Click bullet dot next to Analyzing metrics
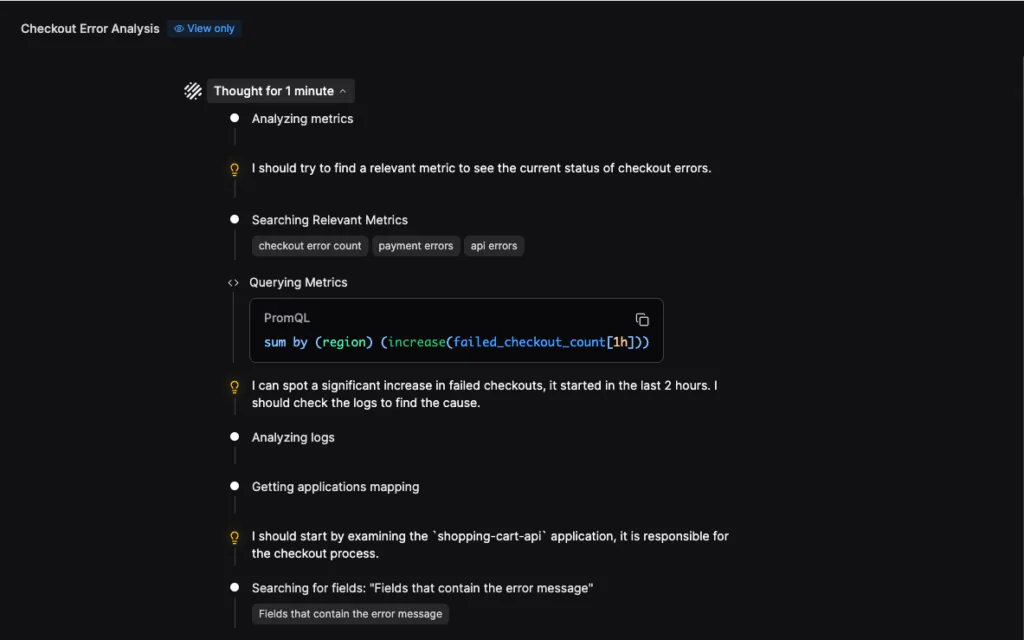Viewport: 1024px width, 640px height. click(235, 118)
